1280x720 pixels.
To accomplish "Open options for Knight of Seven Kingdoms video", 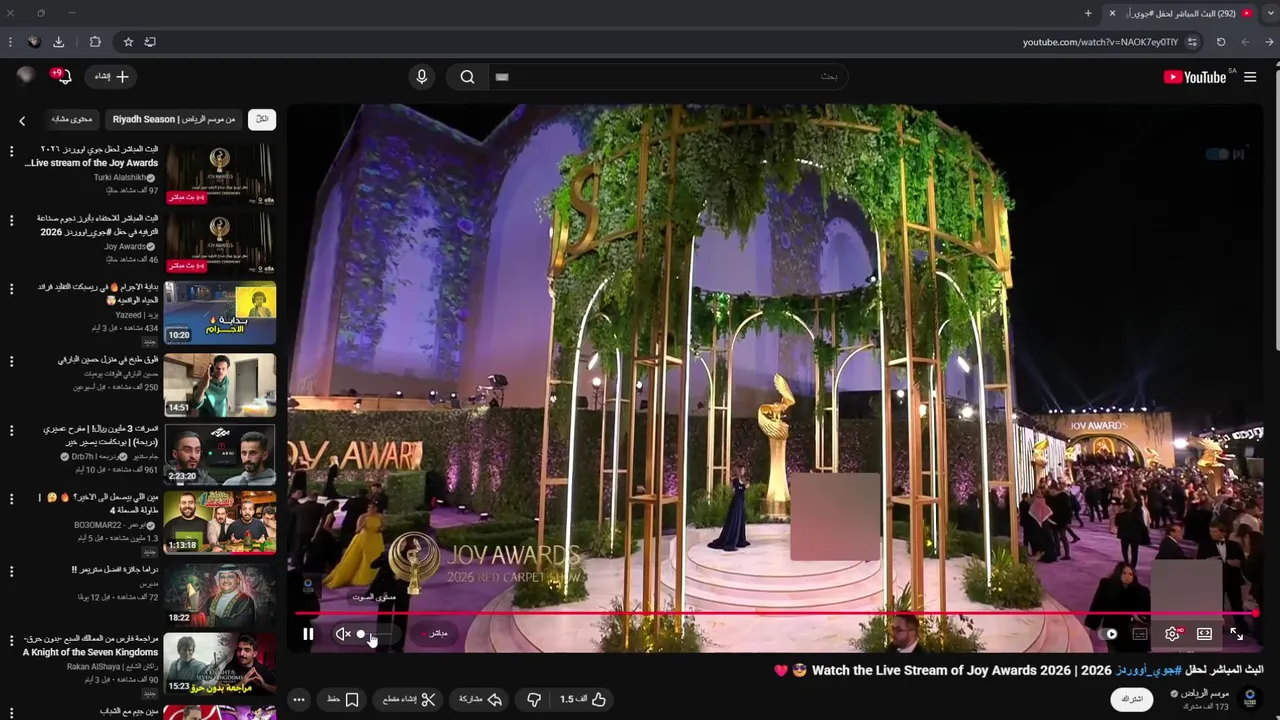I will click(12, 641).
